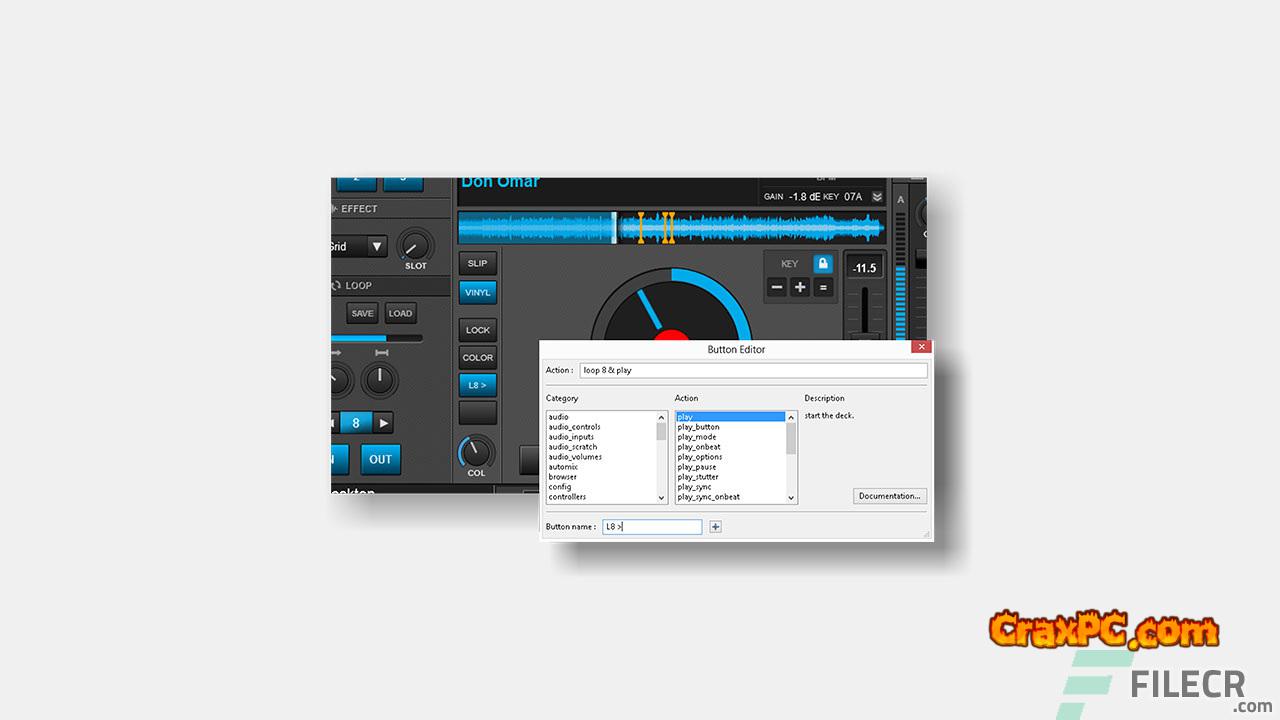Toggle the LOCK button
The height and width of the screenshot is (720, 1280).
(478, 330)
